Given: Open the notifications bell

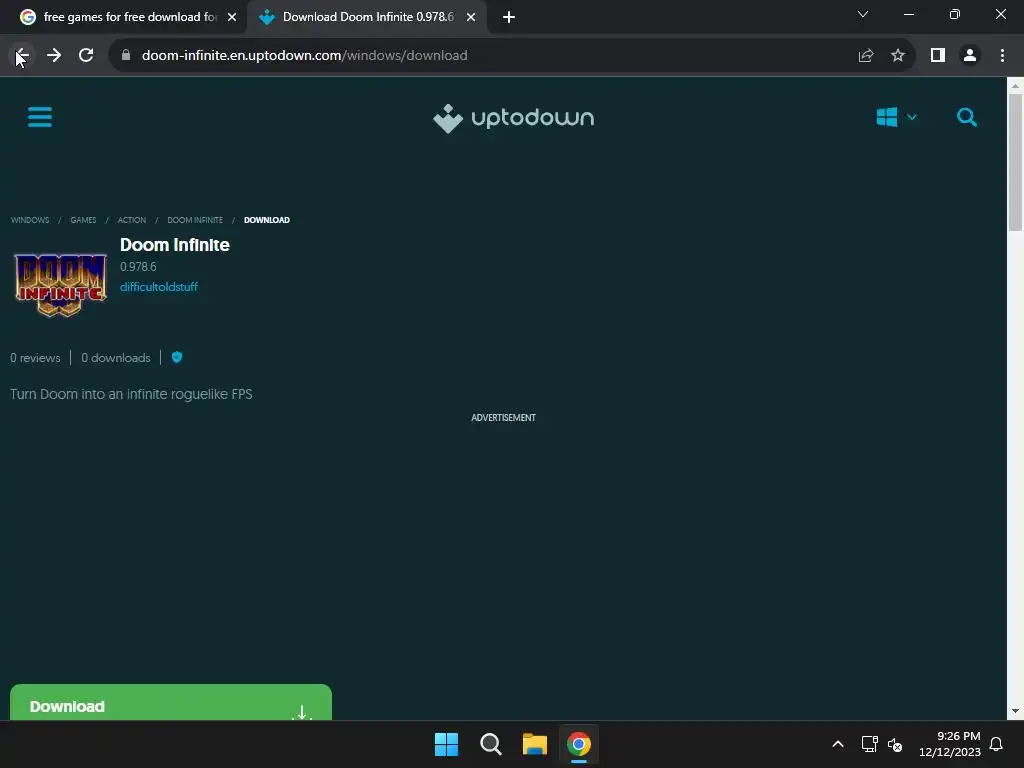Looking at the screenshot, I should click(x=997, y=744).
